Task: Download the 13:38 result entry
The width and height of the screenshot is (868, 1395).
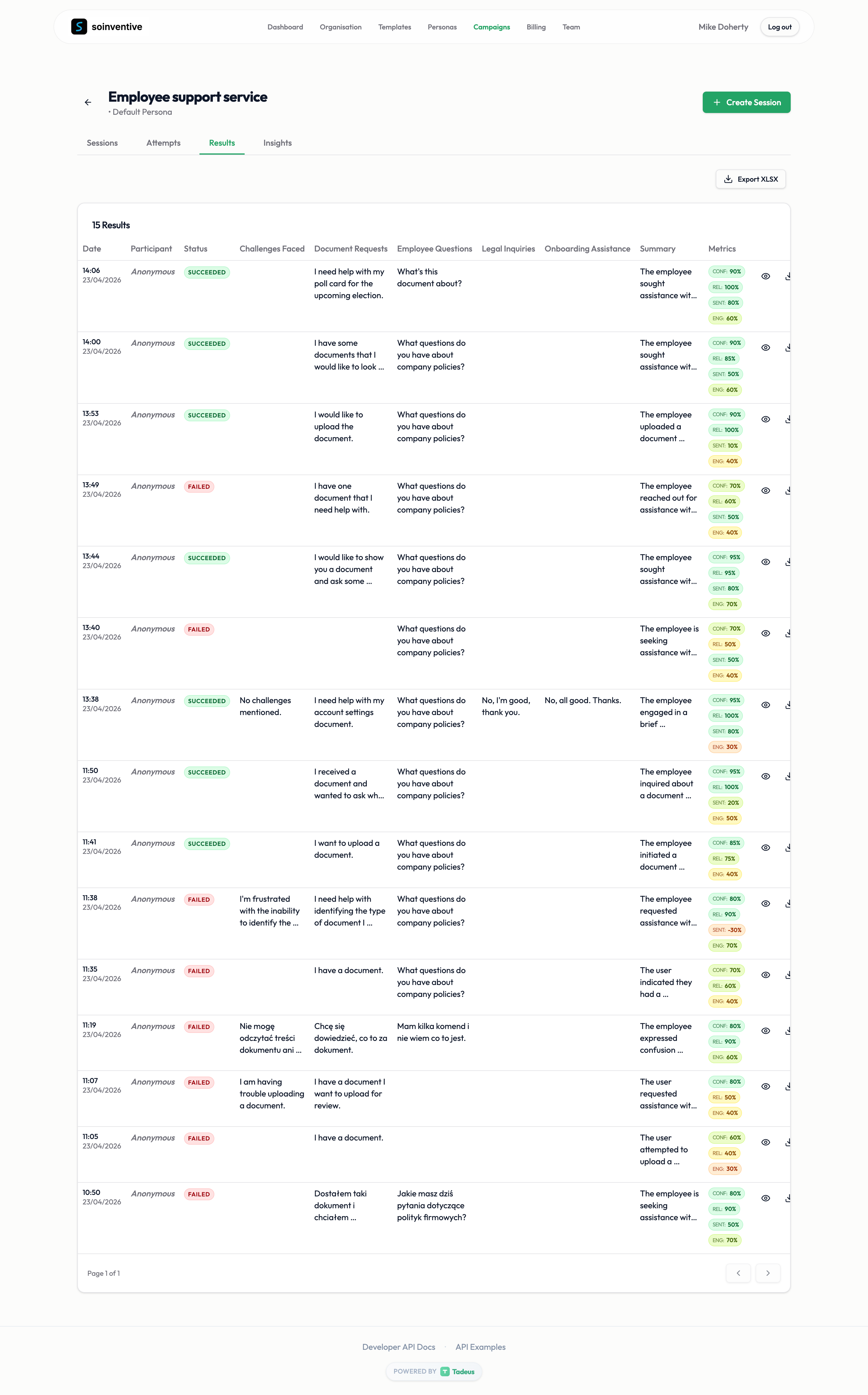Action: [788, 705]
